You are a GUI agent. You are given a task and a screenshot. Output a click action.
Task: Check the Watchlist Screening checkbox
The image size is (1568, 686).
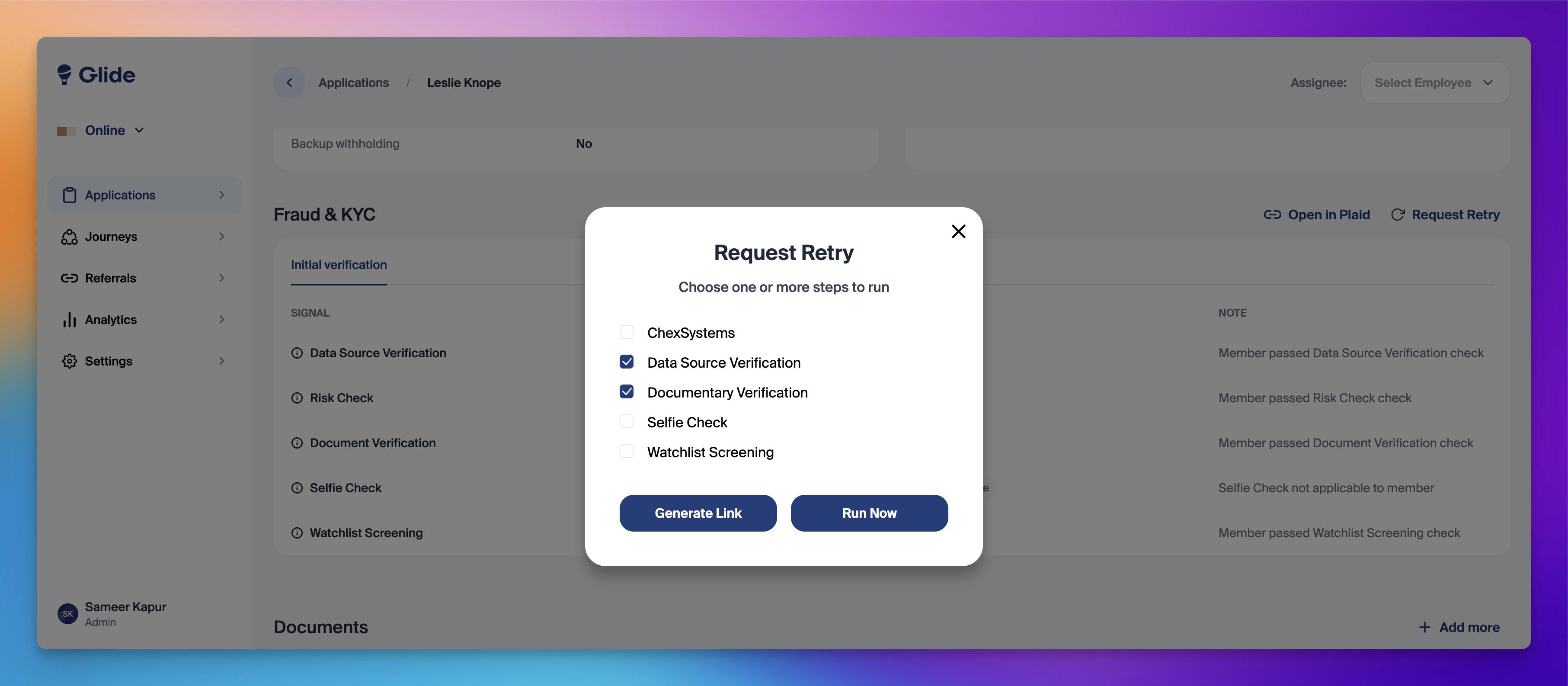(x=626, y=452)
